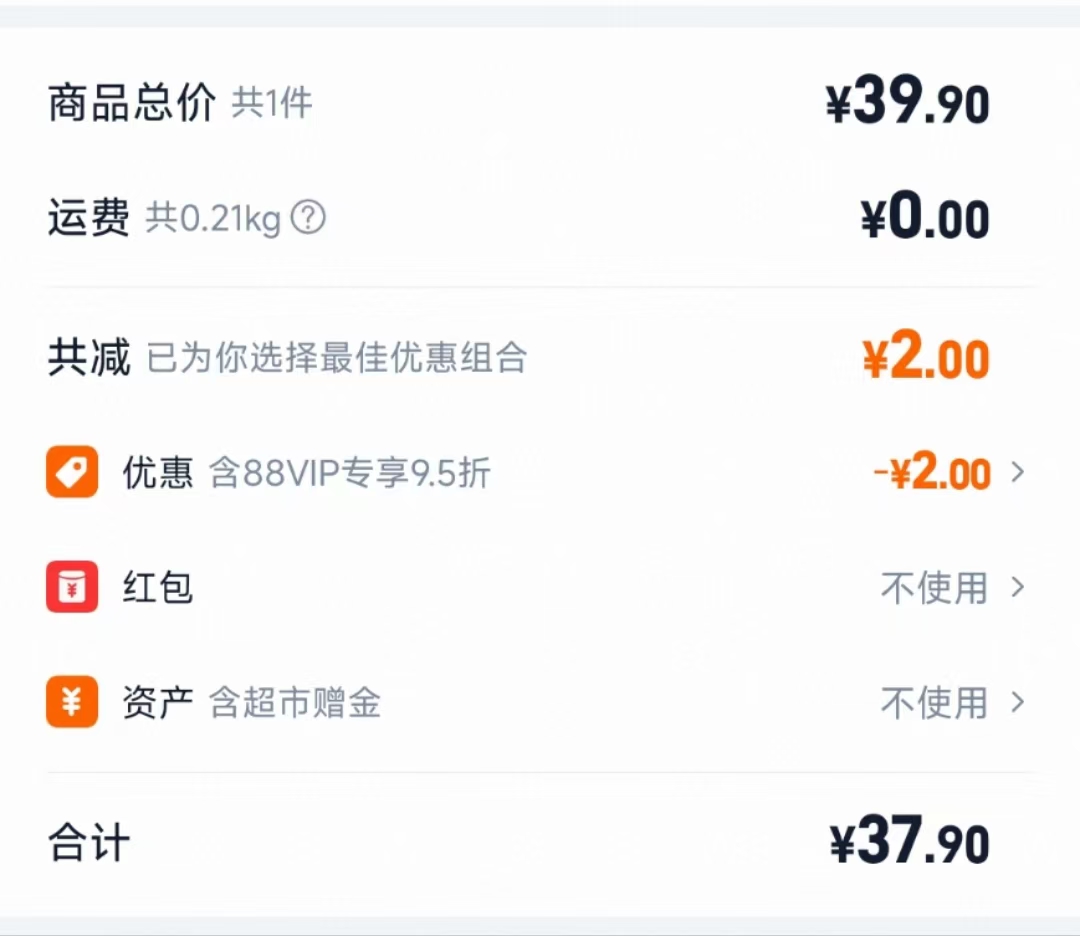The image size is (1080, 936).
Task: Click the red envelope icon beside 红包
Action: [70, 588]
